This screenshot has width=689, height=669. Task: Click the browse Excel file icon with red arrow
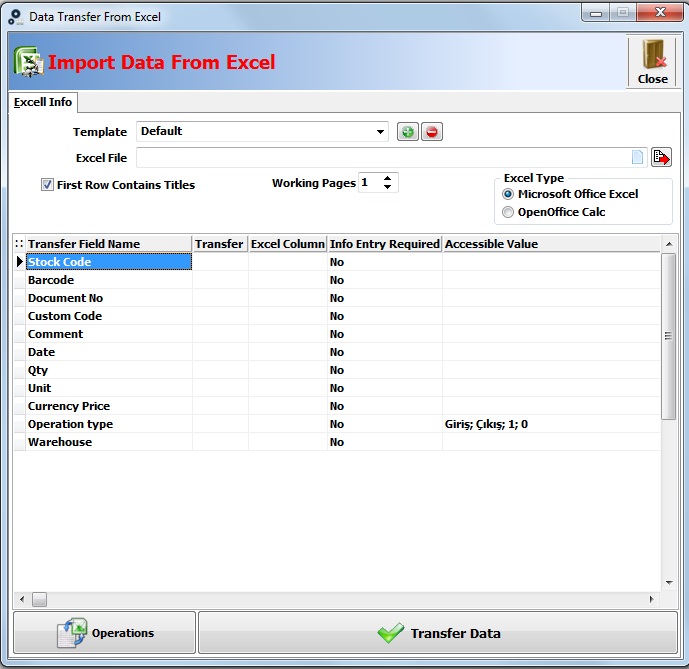click(x=661, y=157)
